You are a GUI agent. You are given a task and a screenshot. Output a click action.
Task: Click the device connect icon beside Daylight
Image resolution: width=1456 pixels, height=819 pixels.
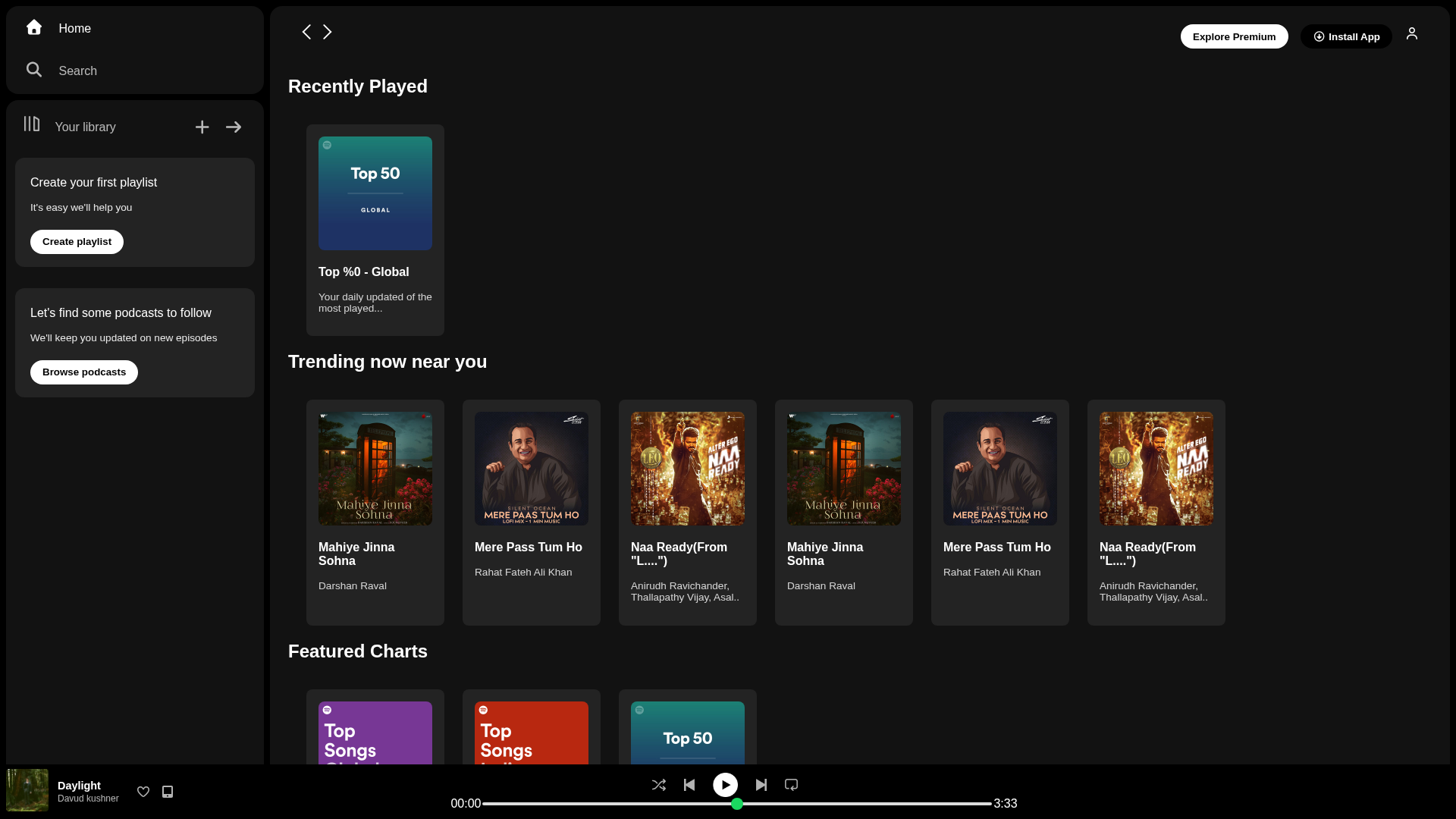click(x=168, y=792)
